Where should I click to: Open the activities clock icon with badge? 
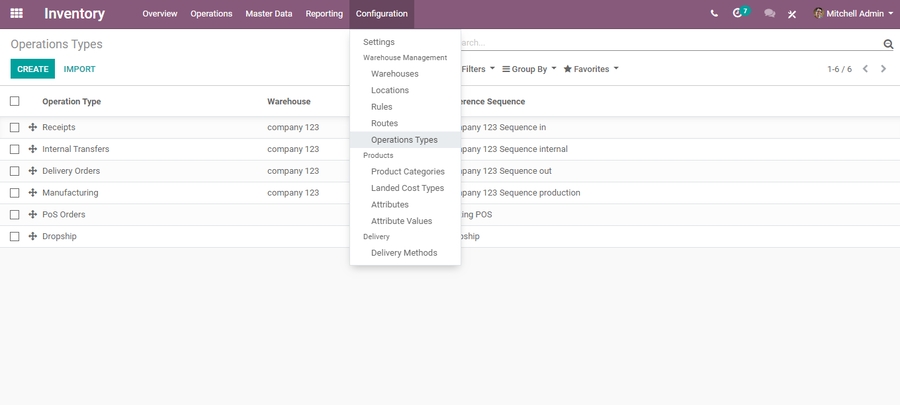[x=739, y=14]
